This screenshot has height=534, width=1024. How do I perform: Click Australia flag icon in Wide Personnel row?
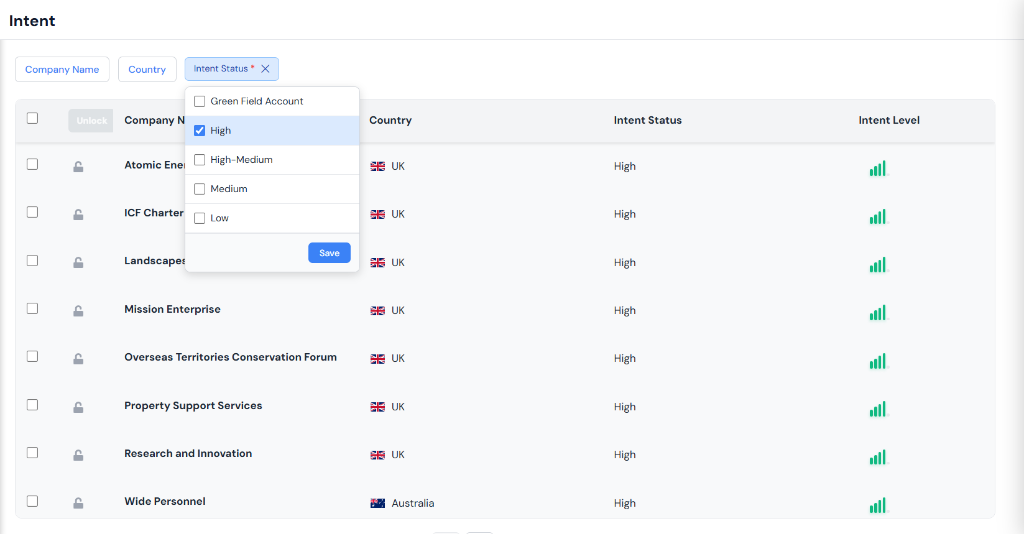pyautogui.click(x=377, y=503)
